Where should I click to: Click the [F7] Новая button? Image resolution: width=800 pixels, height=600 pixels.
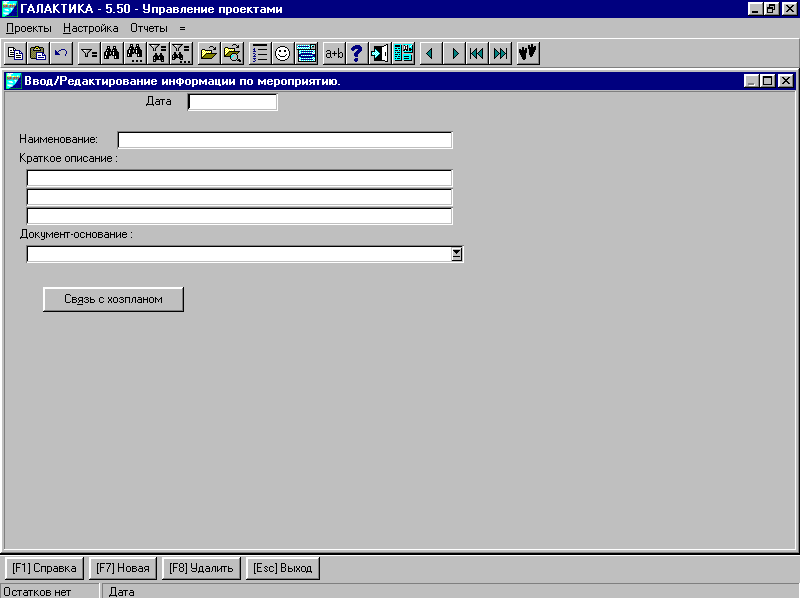pos(122,568)
